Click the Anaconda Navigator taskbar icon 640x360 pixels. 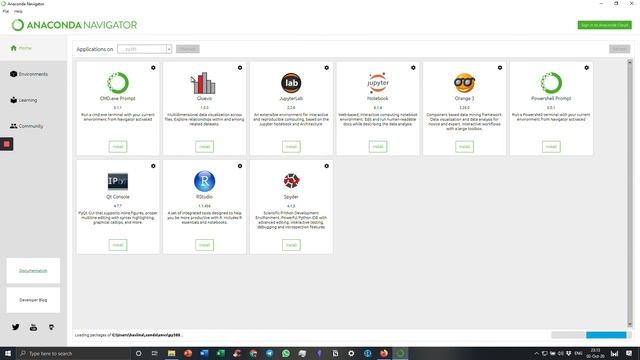[x=400, y=353]
